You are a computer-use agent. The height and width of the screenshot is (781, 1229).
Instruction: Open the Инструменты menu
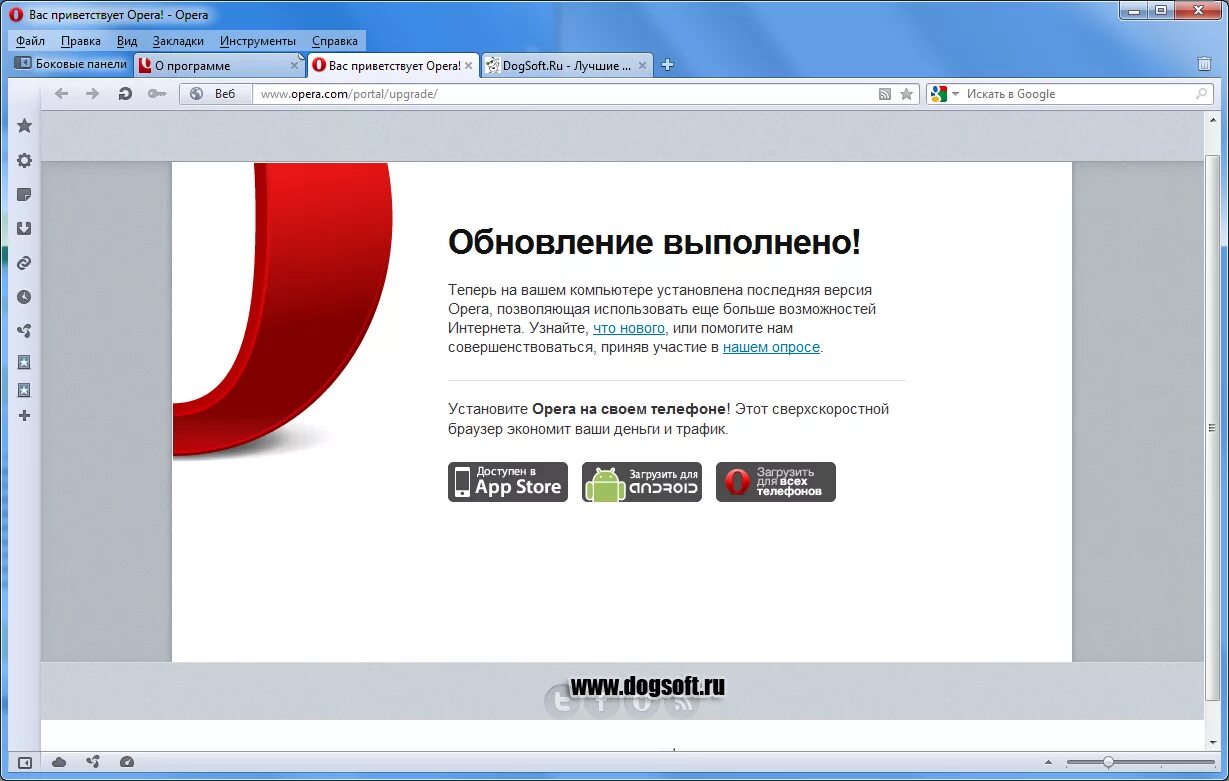click(258, 41)
